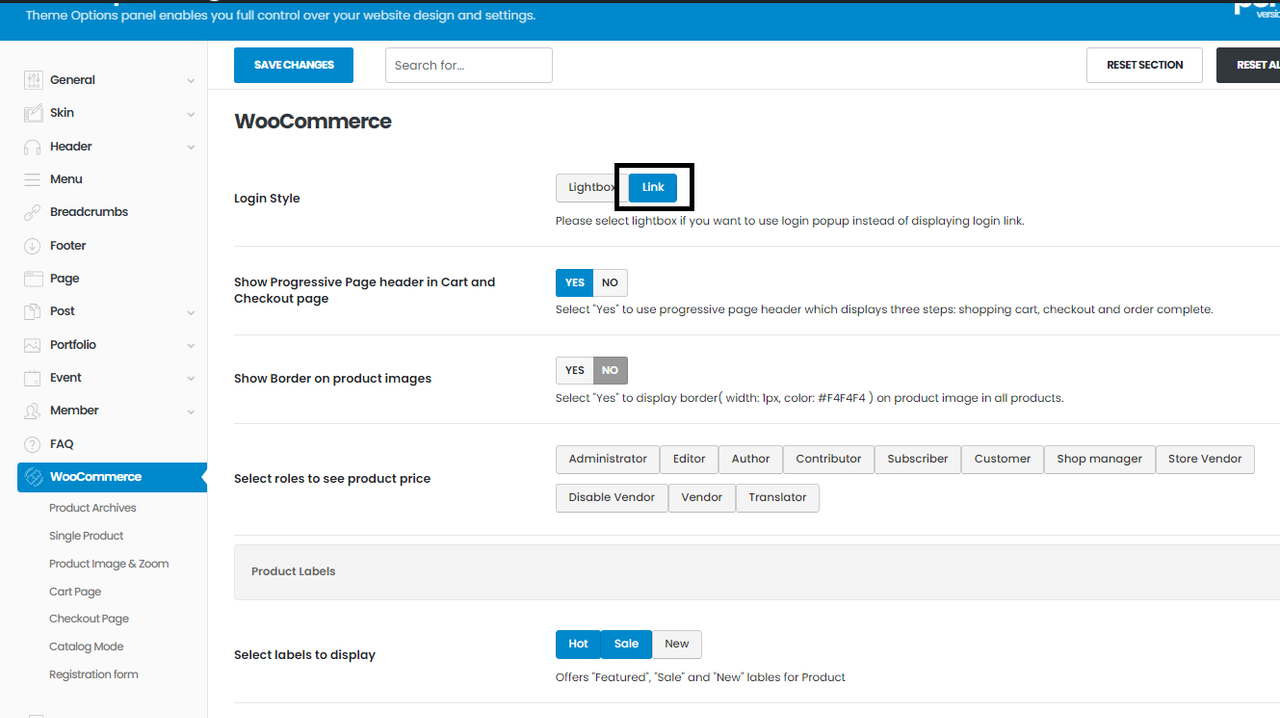Click the Skin section icon
This screenshot has height=718, width=1280.
point(33,113)
